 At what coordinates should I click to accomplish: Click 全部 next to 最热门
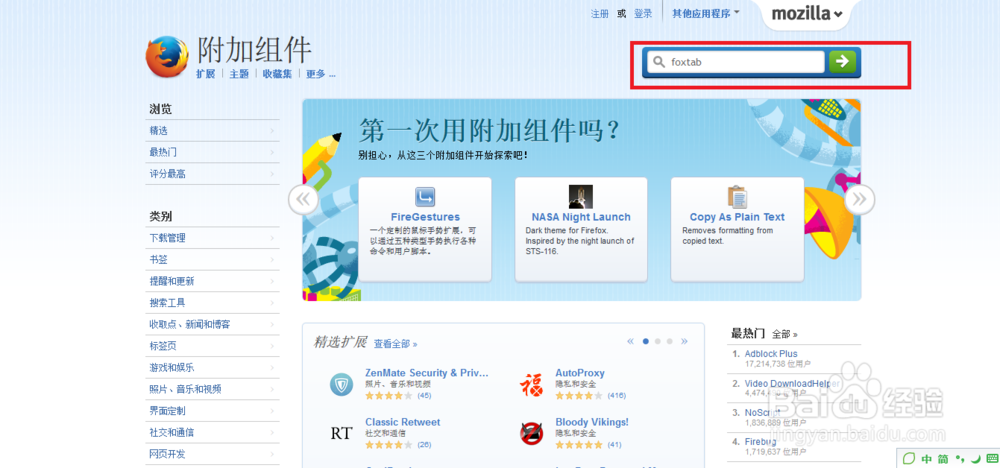[784, 334]
